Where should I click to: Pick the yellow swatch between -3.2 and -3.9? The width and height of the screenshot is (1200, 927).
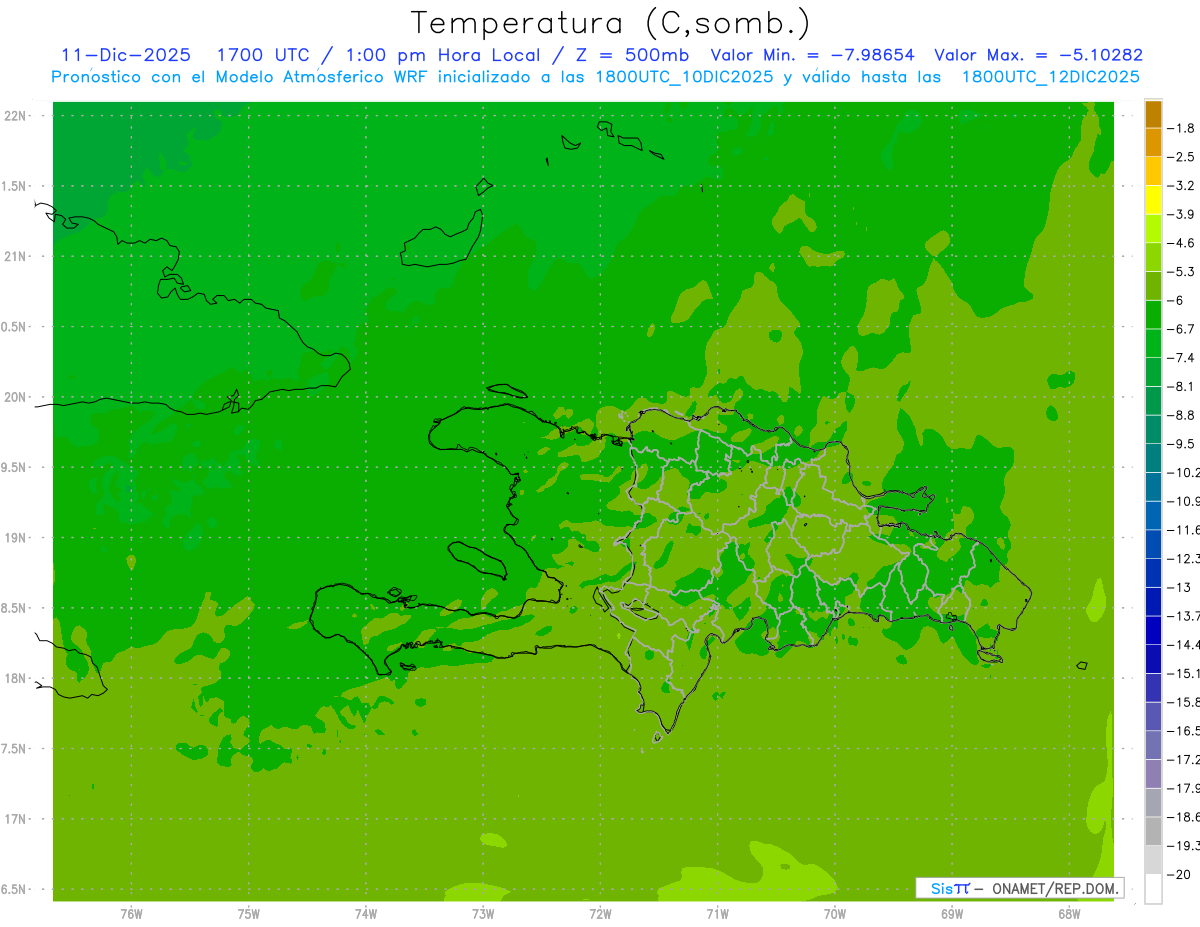coord(1153,200)
